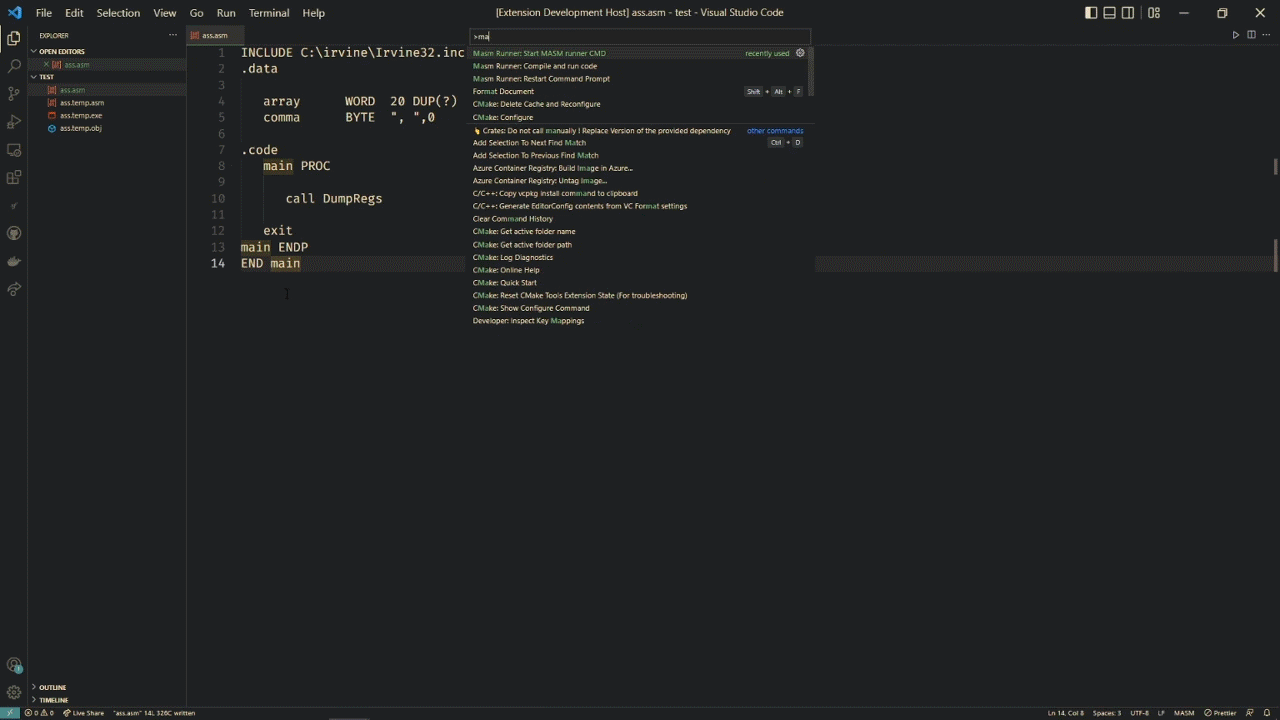Viewport: 1280px width, 720px height.
Task: Open the Terminal menu
Action: tap(269, 13)
